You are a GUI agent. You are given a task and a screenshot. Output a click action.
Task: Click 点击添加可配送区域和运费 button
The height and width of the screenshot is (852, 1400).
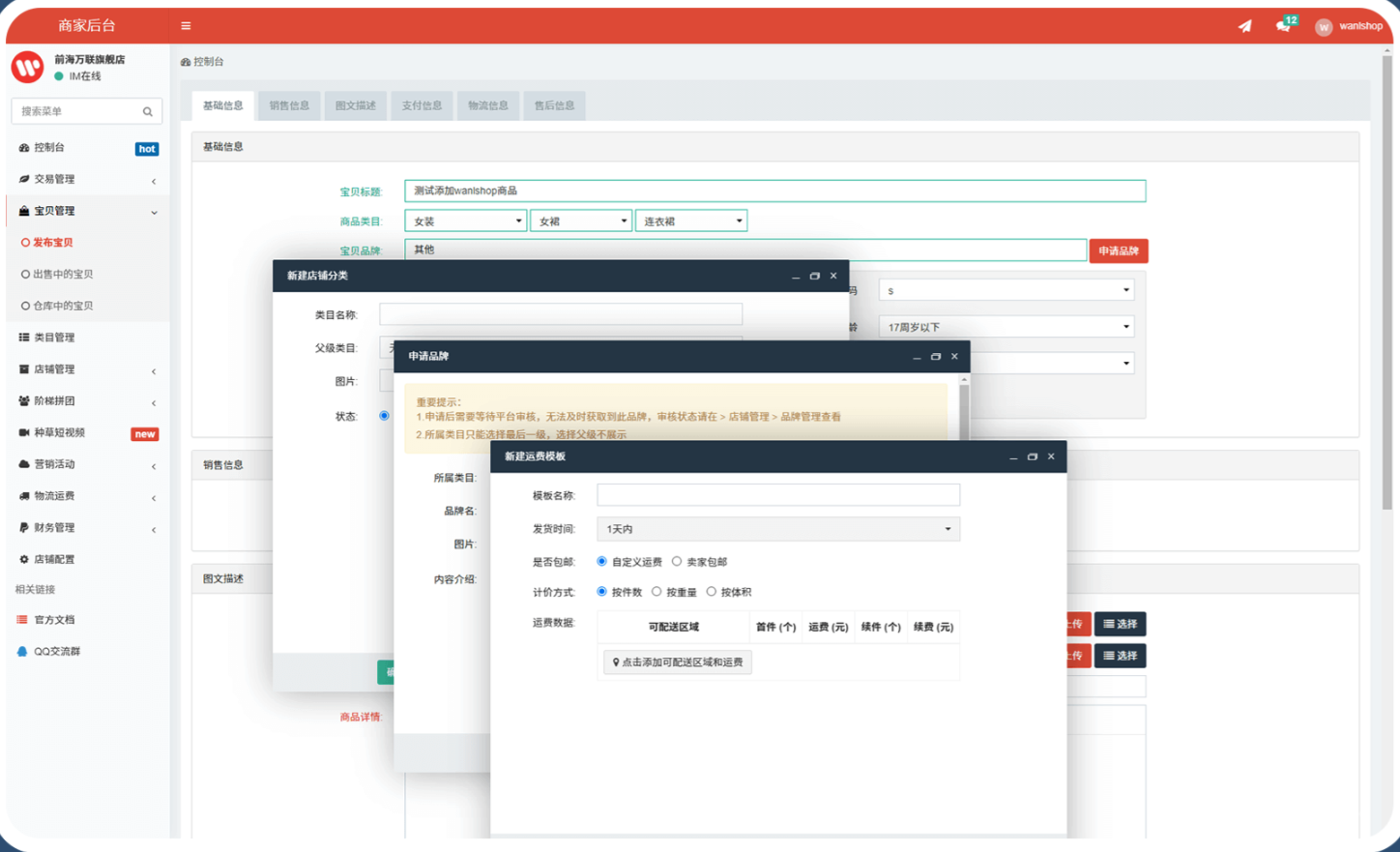click(678, 662)
